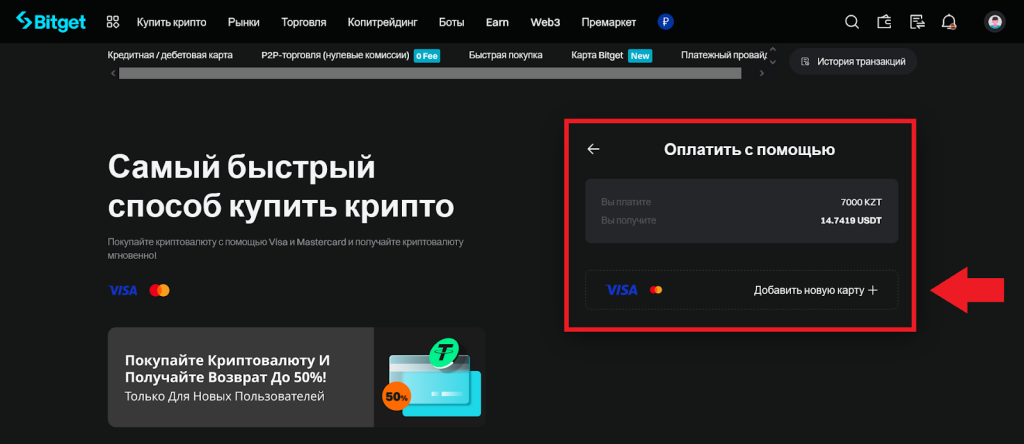Click the tab scrollbar right arrow

[x=761, y=73]
